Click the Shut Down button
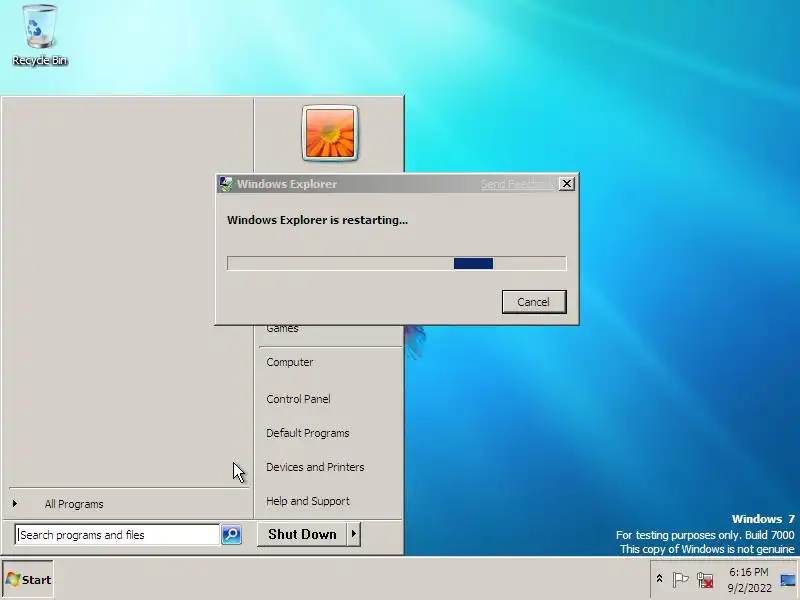Viewport: 800px width, 600px height. [x=302, y=534]
